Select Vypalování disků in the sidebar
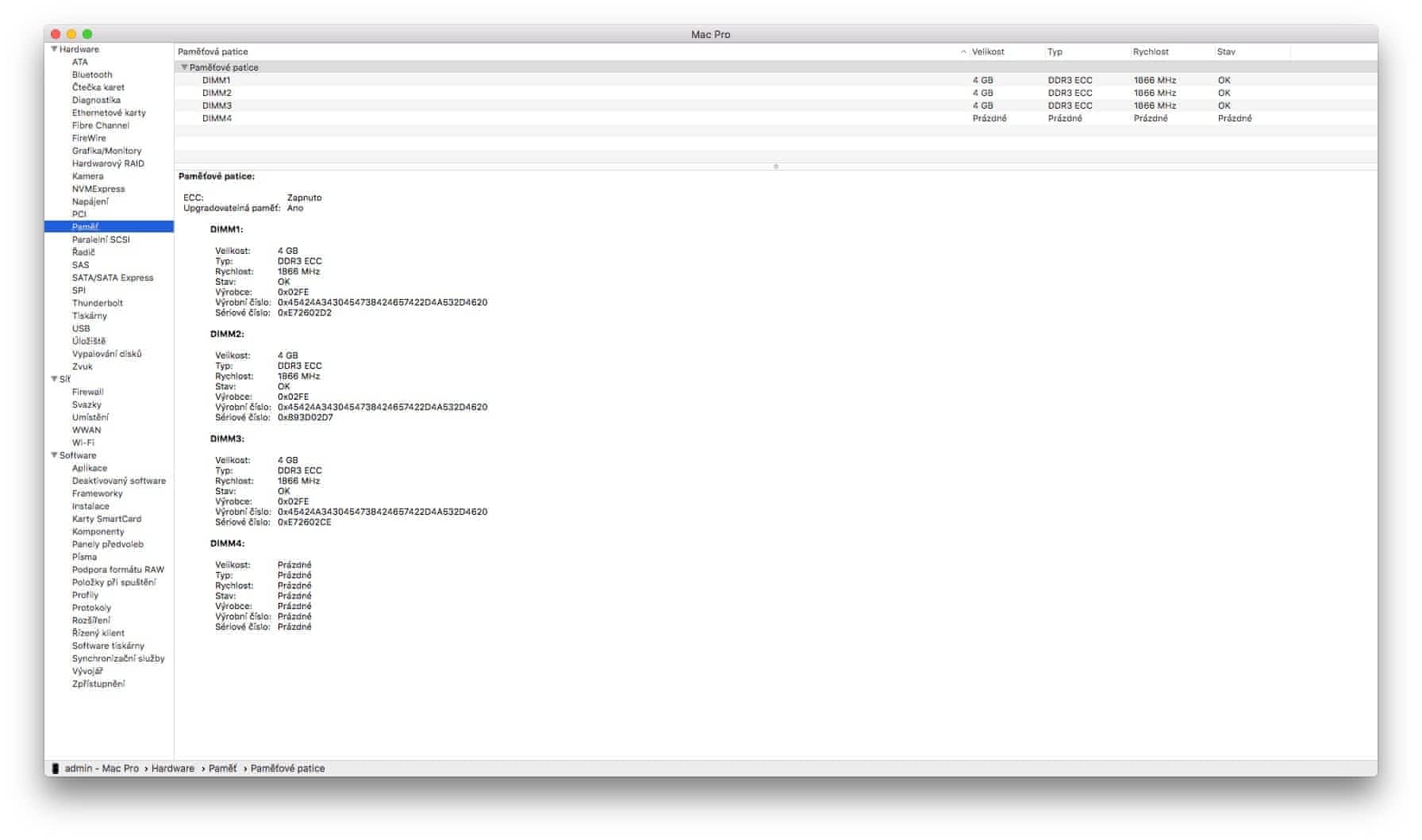The height and width of the screenshot is (840, 1422). (x=107, y=354)
